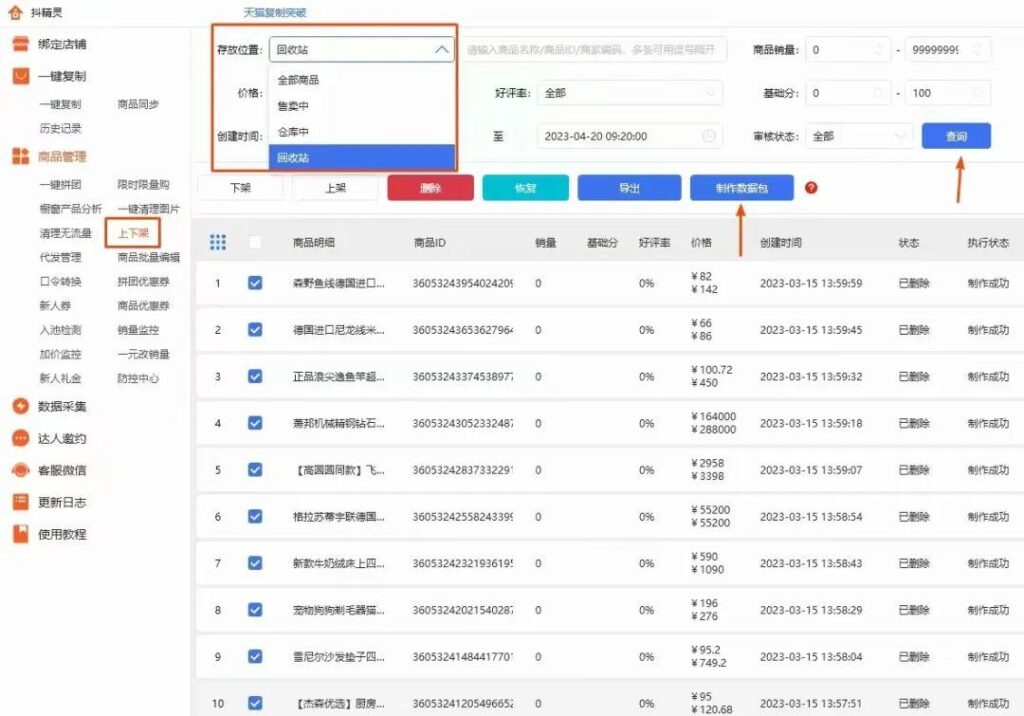Viewport: 1024px width, 716px height.
Task: Uncheck the checkbox on the 【高圆圆同款】 row
Action: (255, 468)
